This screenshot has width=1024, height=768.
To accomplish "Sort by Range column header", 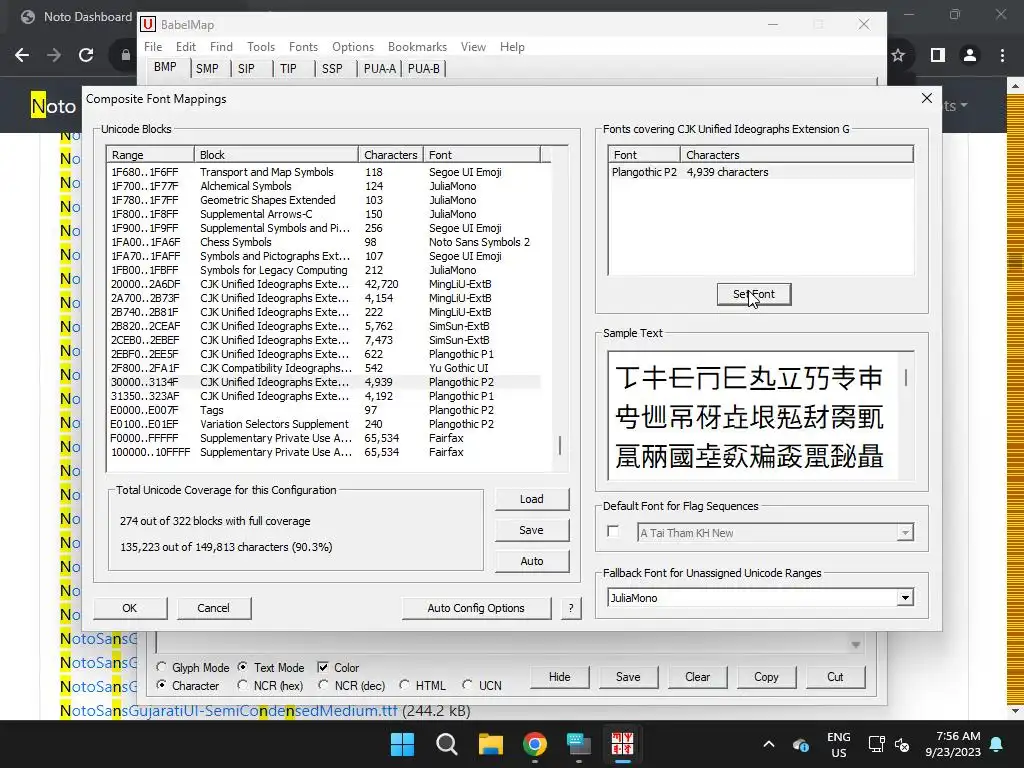I will click(x=150, y=155).
